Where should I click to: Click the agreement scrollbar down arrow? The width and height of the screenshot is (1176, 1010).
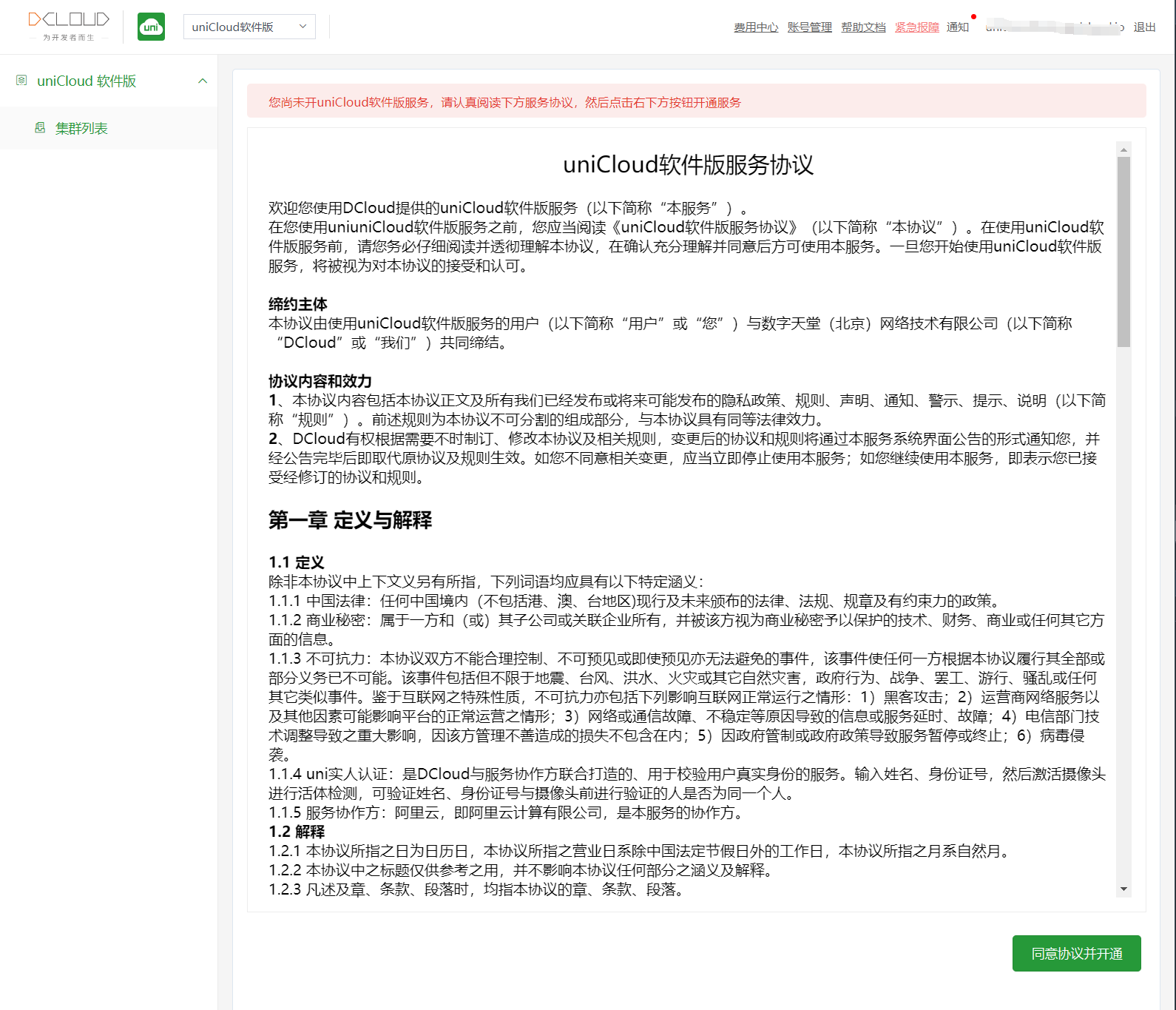1123,889
